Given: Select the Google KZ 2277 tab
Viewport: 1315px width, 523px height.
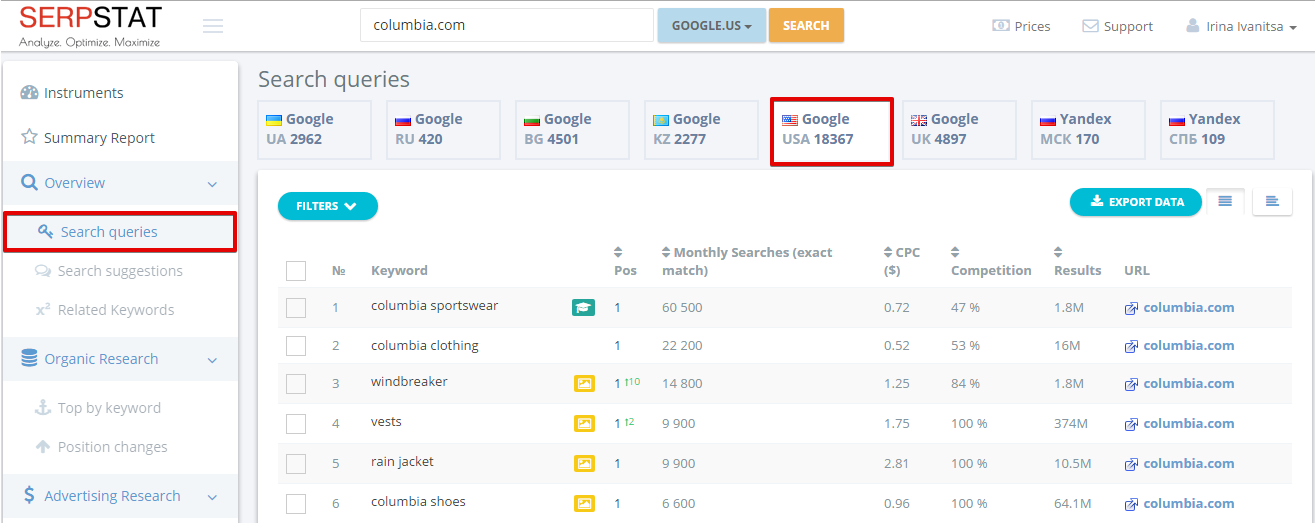Looking at the screenshot, I should pos(701,129).
